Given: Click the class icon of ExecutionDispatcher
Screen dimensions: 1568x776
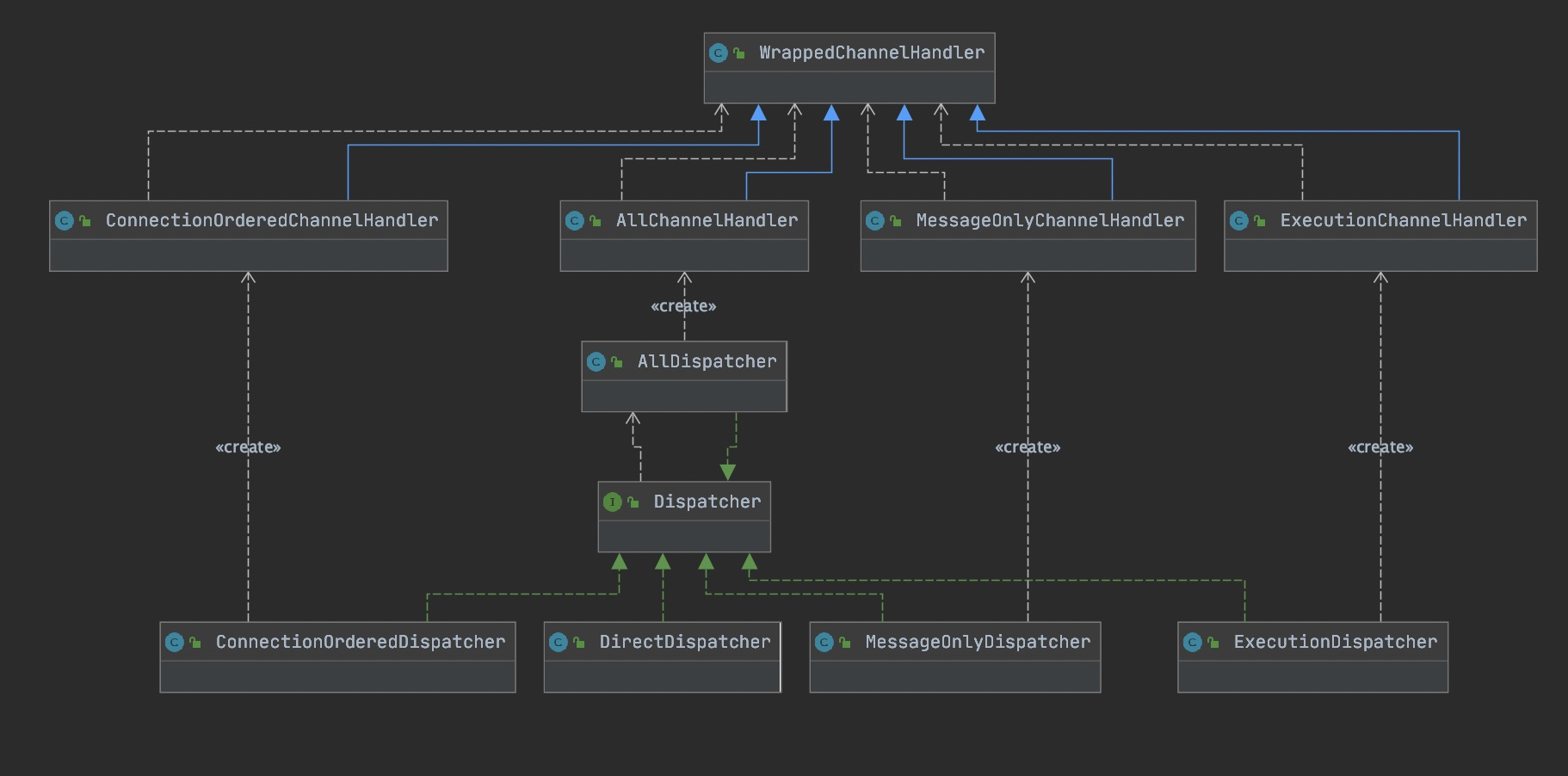Looking at the screenshot, I should point(1192,643).
